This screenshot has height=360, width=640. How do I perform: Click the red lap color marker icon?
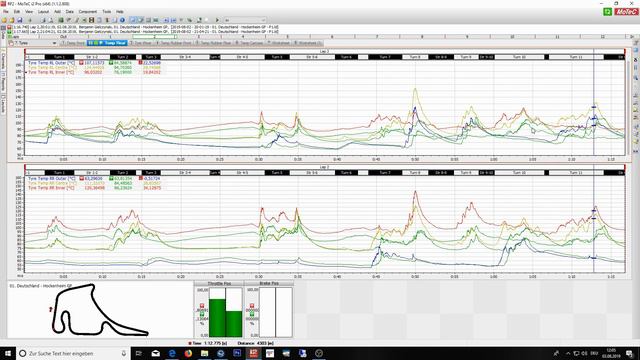pyautogui.click(x=9, y=27)
